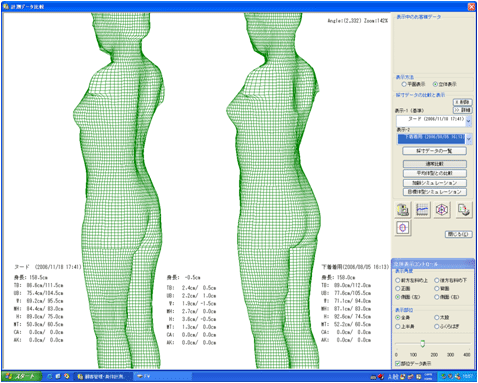Uncheck the 部位データ表示 checkbox
478x383 pixels.
coord(398,364)
